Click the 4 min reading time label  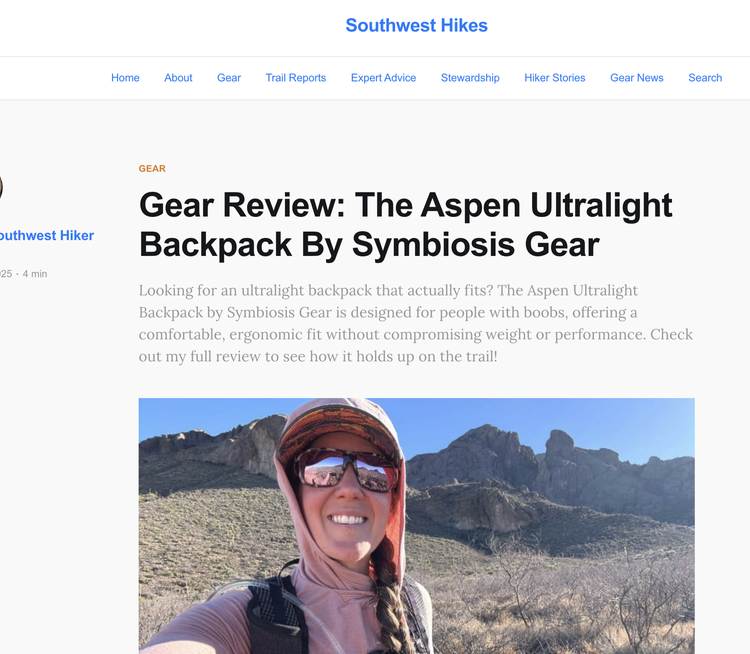[35, 274]
